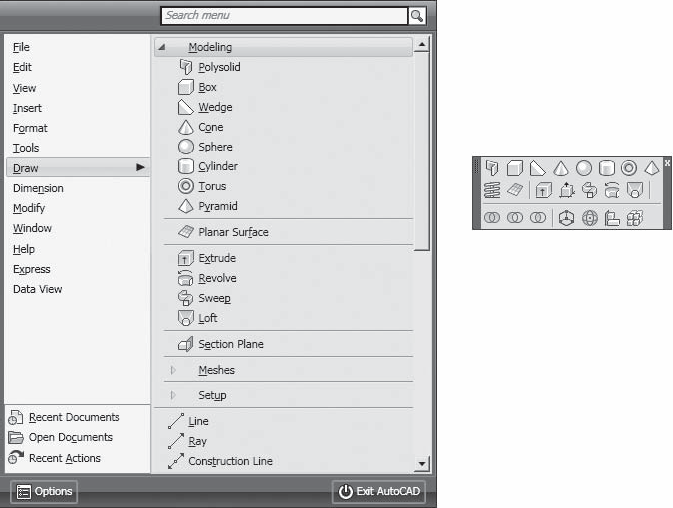Image resolution: width=673 pixels, height=508 pixels.
Task: Open the Edit menu
Action: point(22,67)
